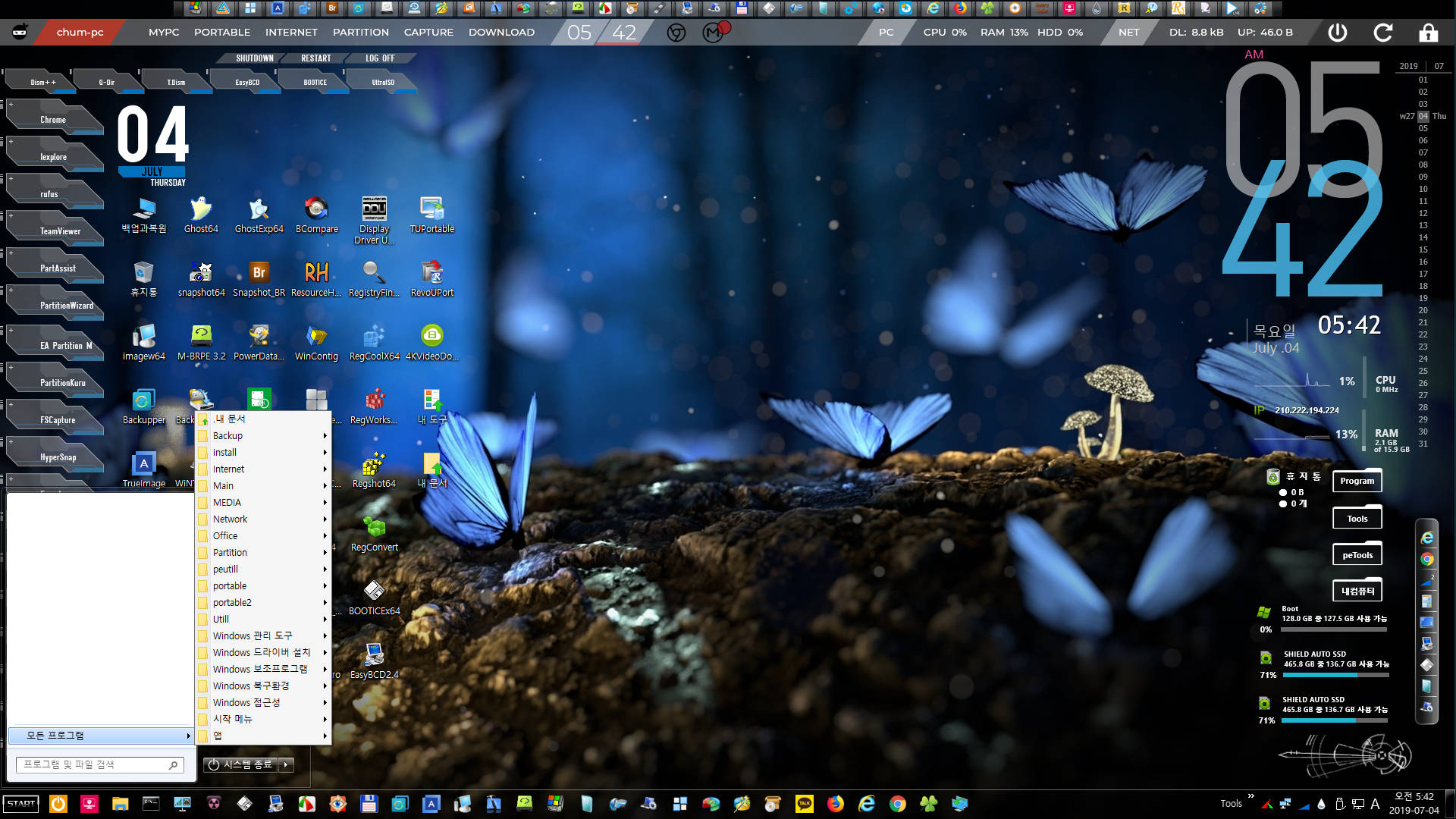Expand the Internet folder submenu
Viewport: 1456px width, 819px height.
point(263,469)
